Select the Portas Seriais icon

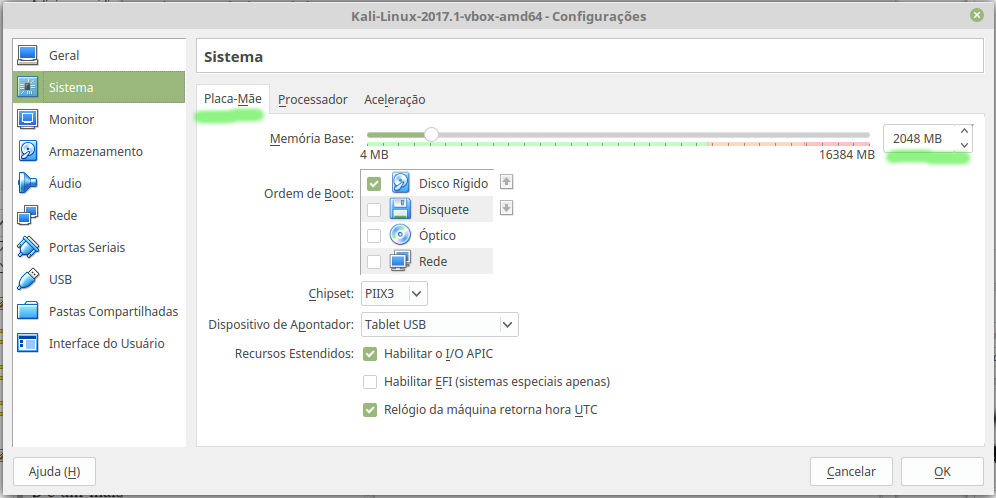(28, 247)
